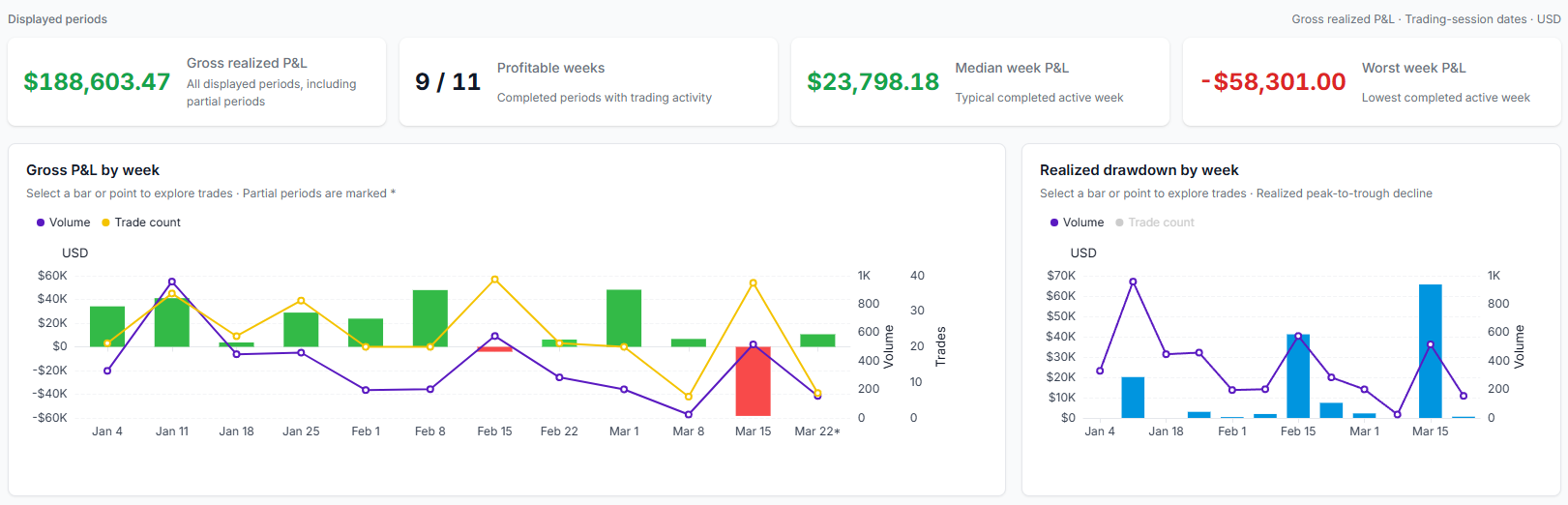Click the 'Trades' axis title

(940, 346)
